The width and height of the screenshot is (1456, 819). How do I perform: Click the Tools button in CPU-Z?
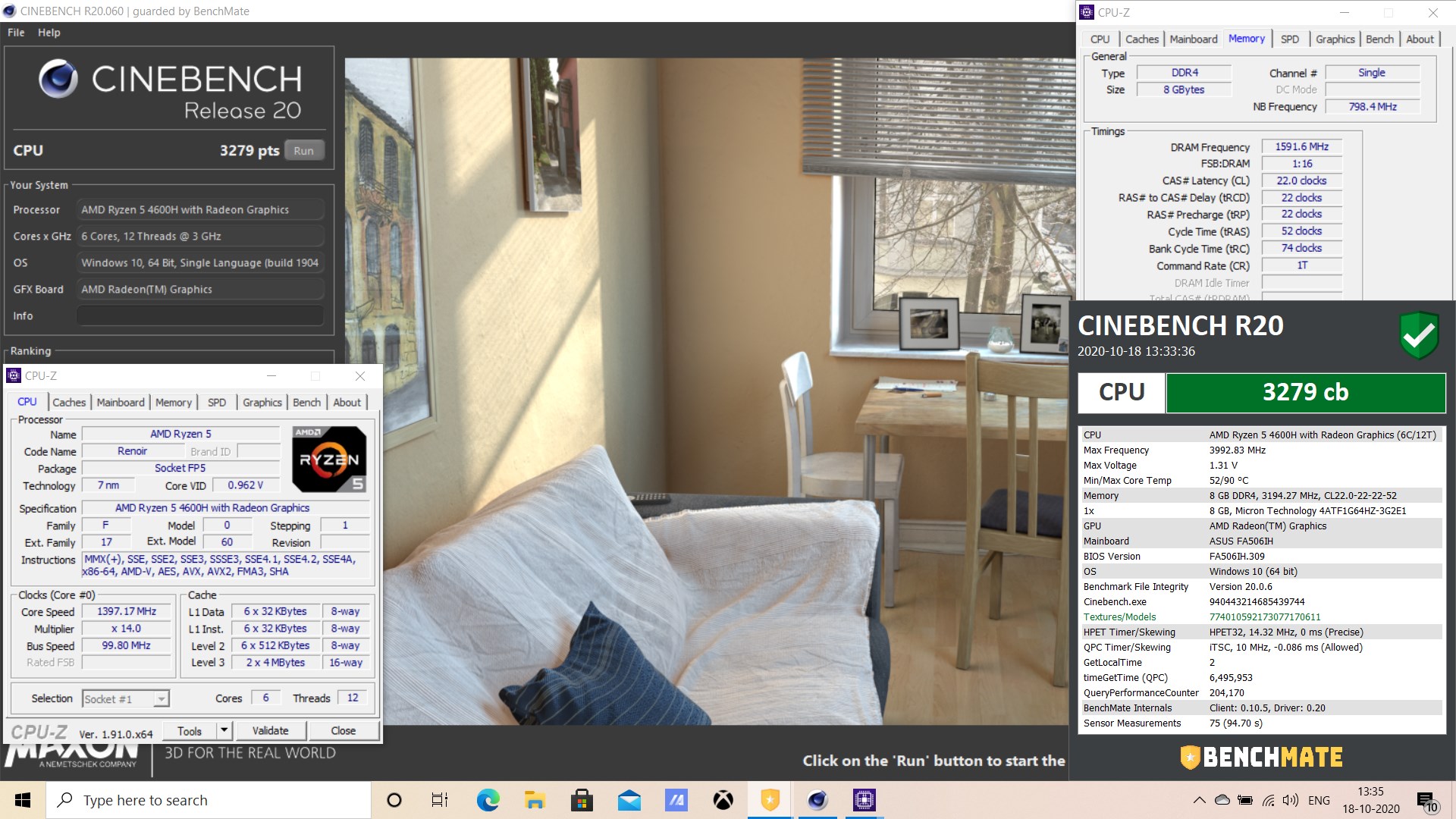click(190, 730)
